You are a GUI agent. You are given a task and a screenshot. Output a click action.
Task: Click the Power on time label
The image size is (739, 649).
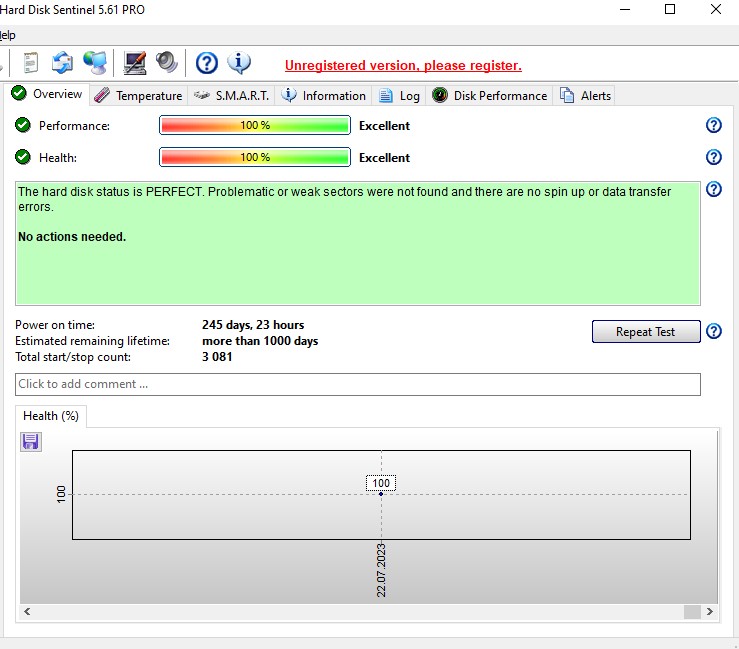click(55, 325)
